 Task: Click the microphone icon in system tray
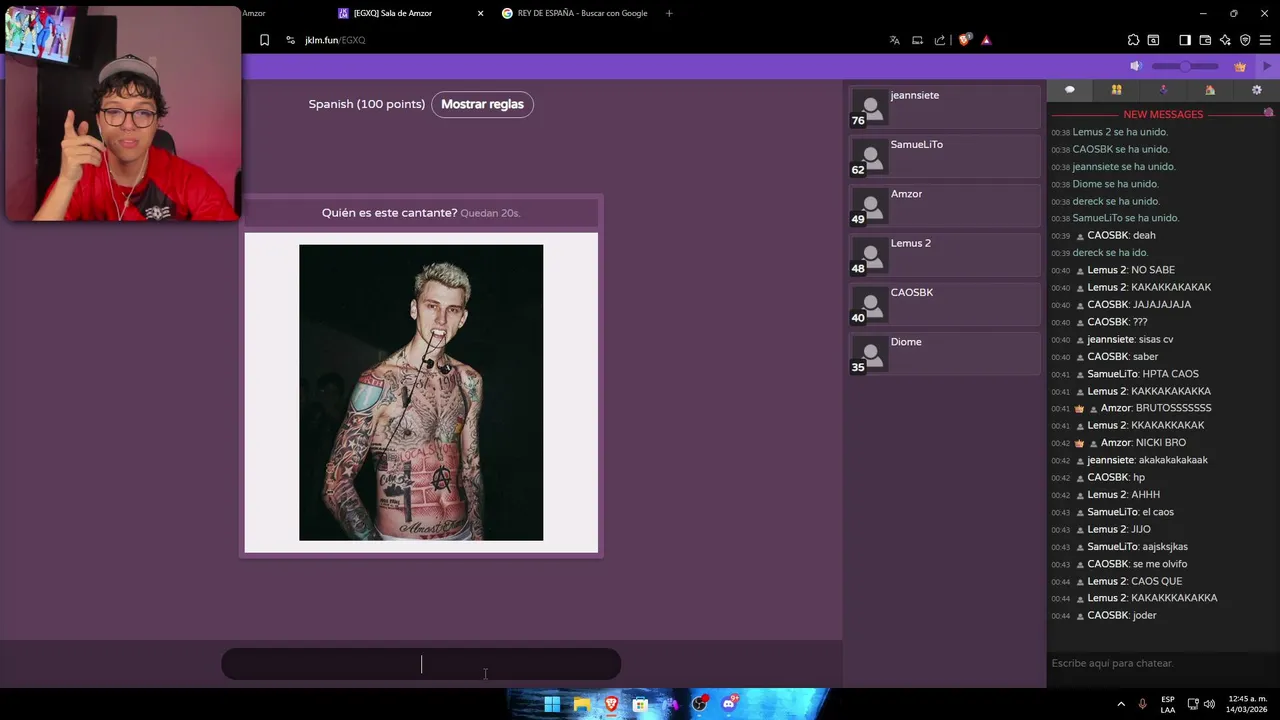coord(1142,704)
